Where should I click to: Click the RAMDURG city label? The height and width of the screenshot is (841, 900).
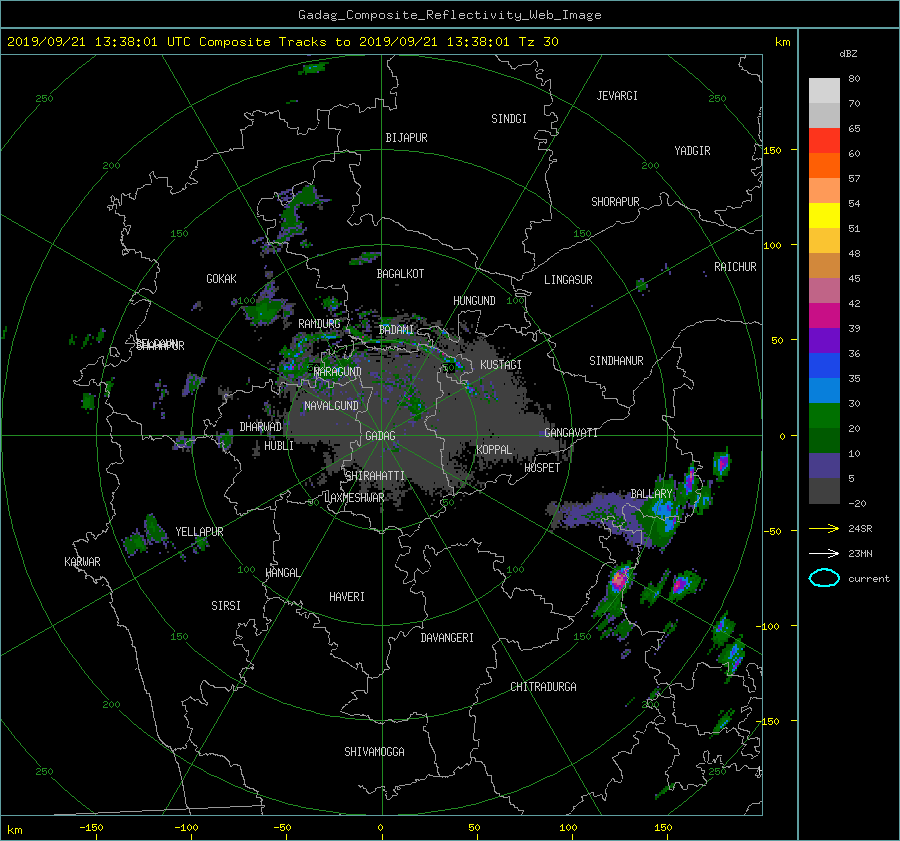[x=319, y=324]
